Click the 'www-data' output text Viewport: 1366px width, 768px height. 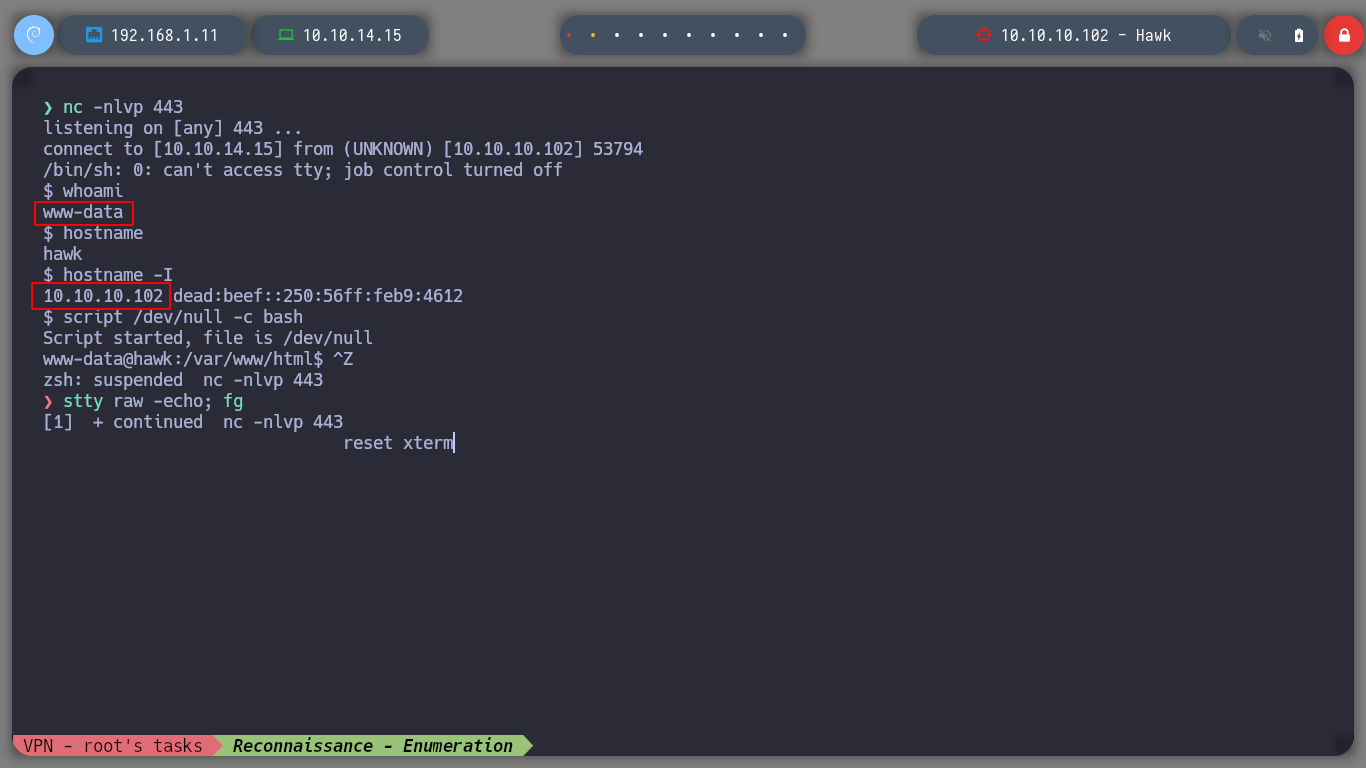coord(83,212)
